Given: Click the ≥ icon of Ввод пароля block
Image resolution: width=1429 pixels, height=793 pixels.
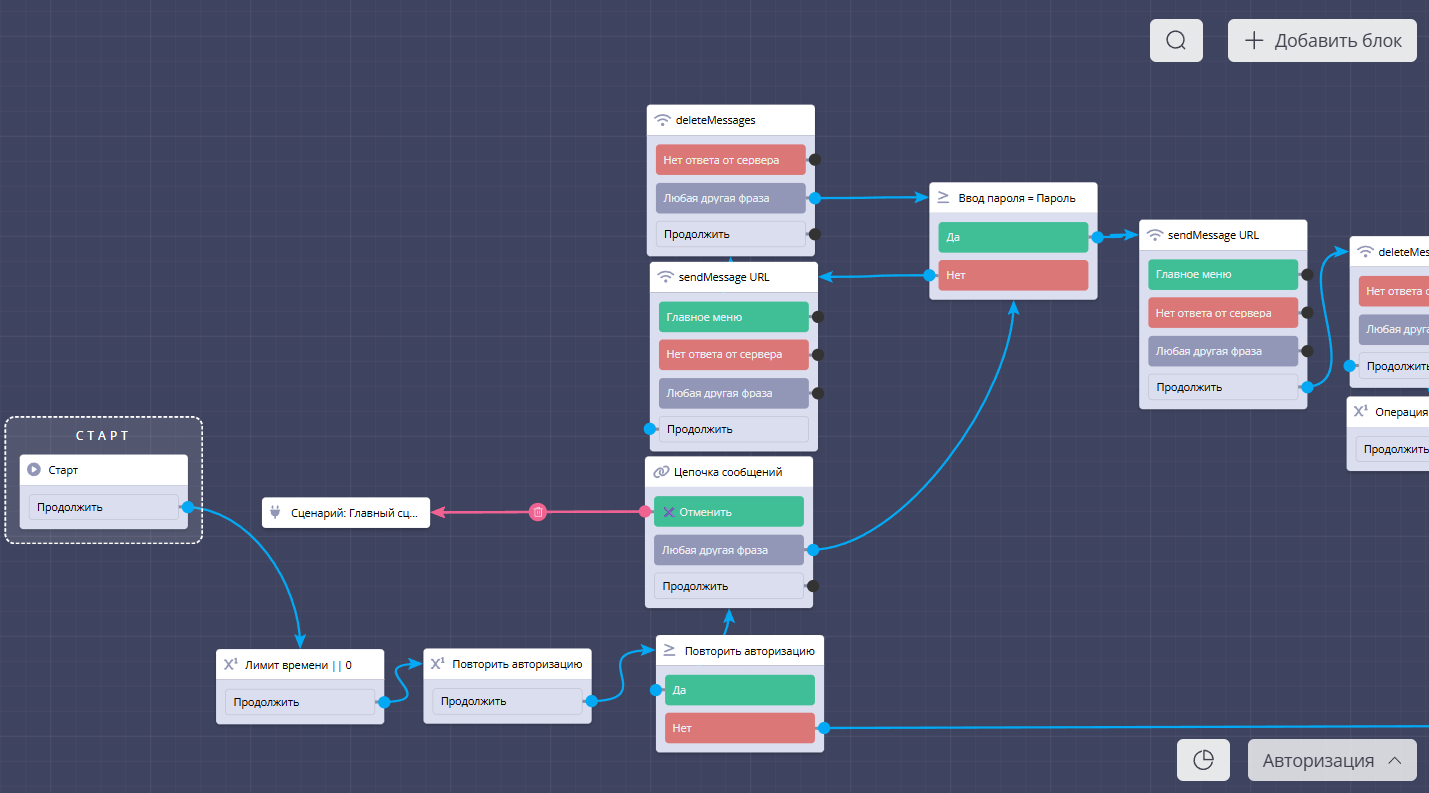Looking at the screenshot, I should (943, 197).
